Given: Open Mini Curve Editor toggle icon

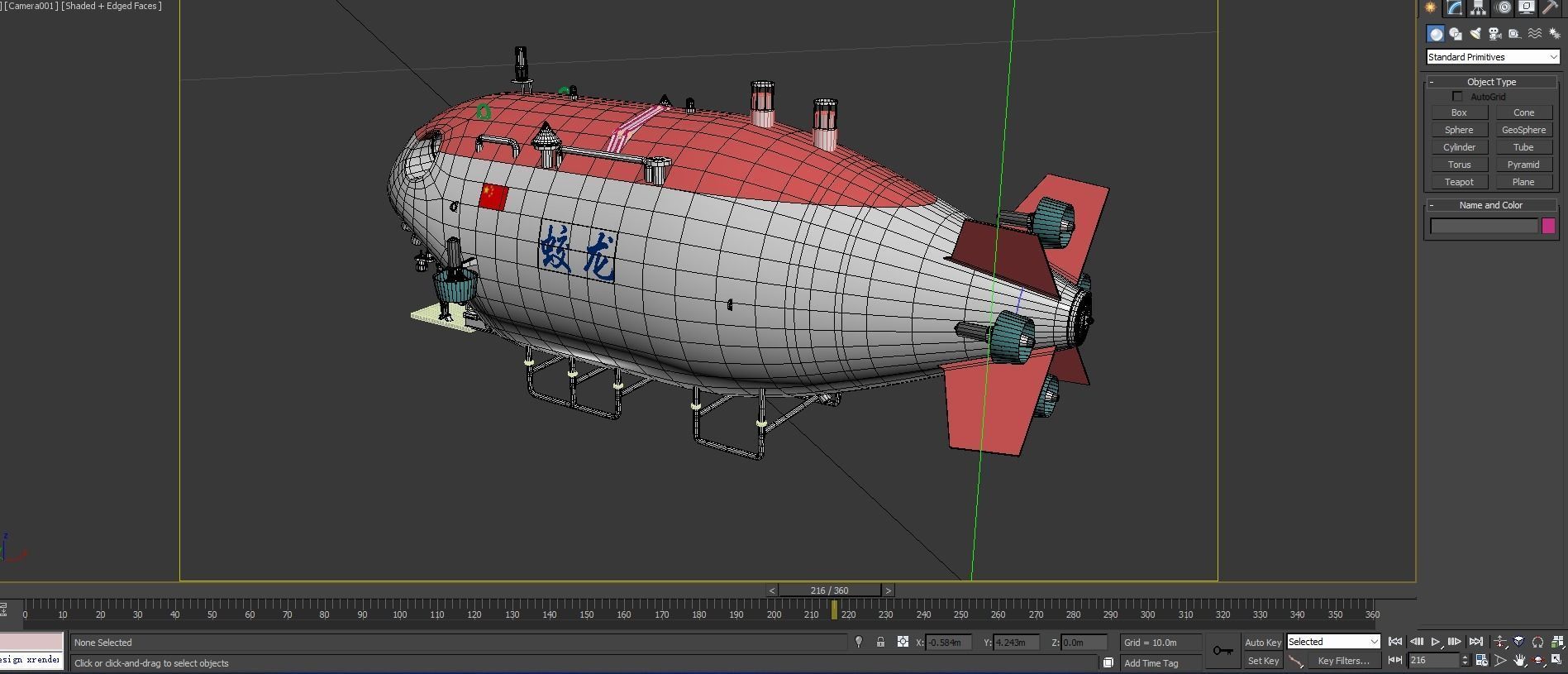Looking at the screenshot, I should (x=3, y=611).
